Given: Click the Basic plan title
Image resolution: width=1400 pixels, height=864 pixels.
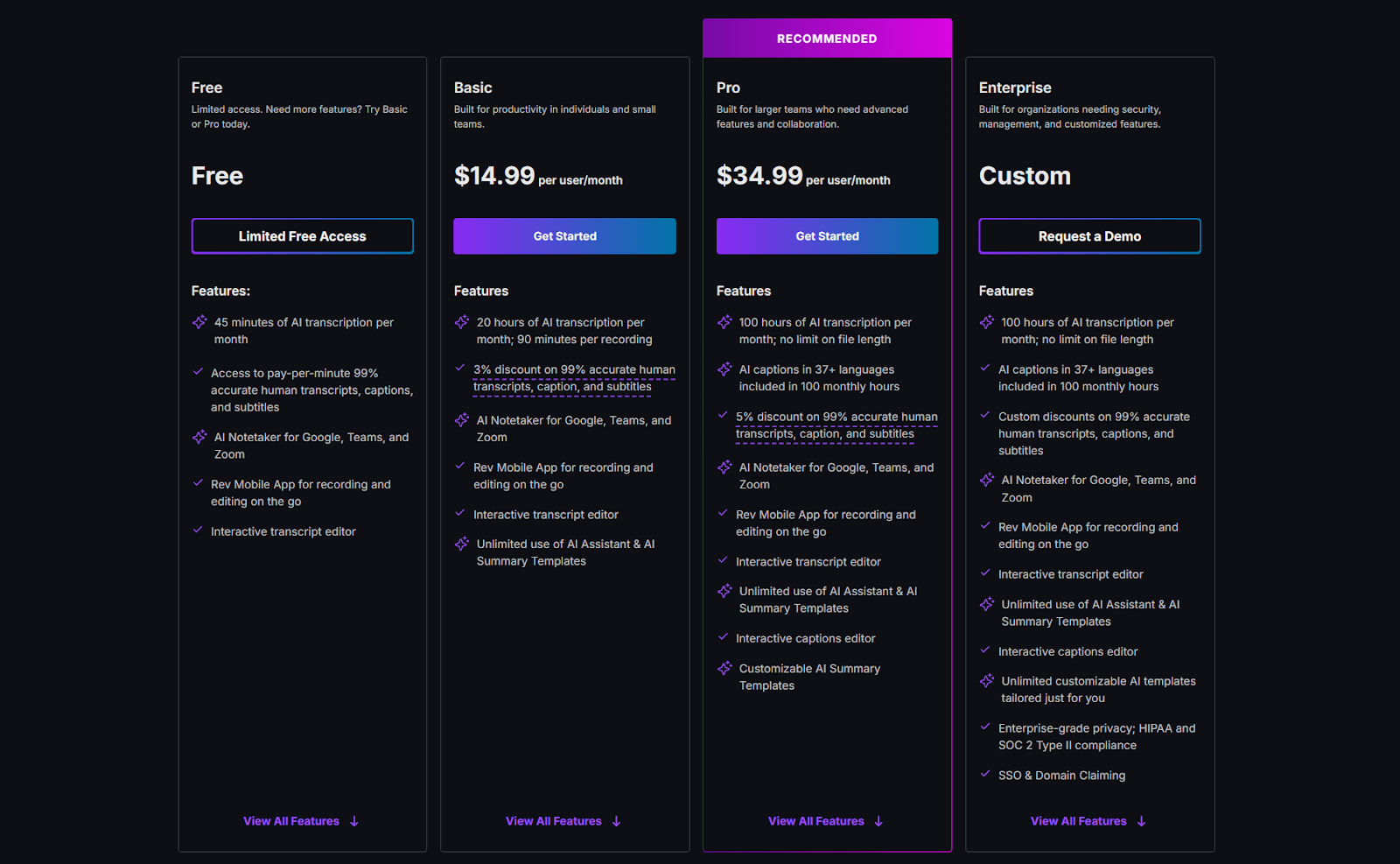Looking at the screenshot, I should (472, 88).
